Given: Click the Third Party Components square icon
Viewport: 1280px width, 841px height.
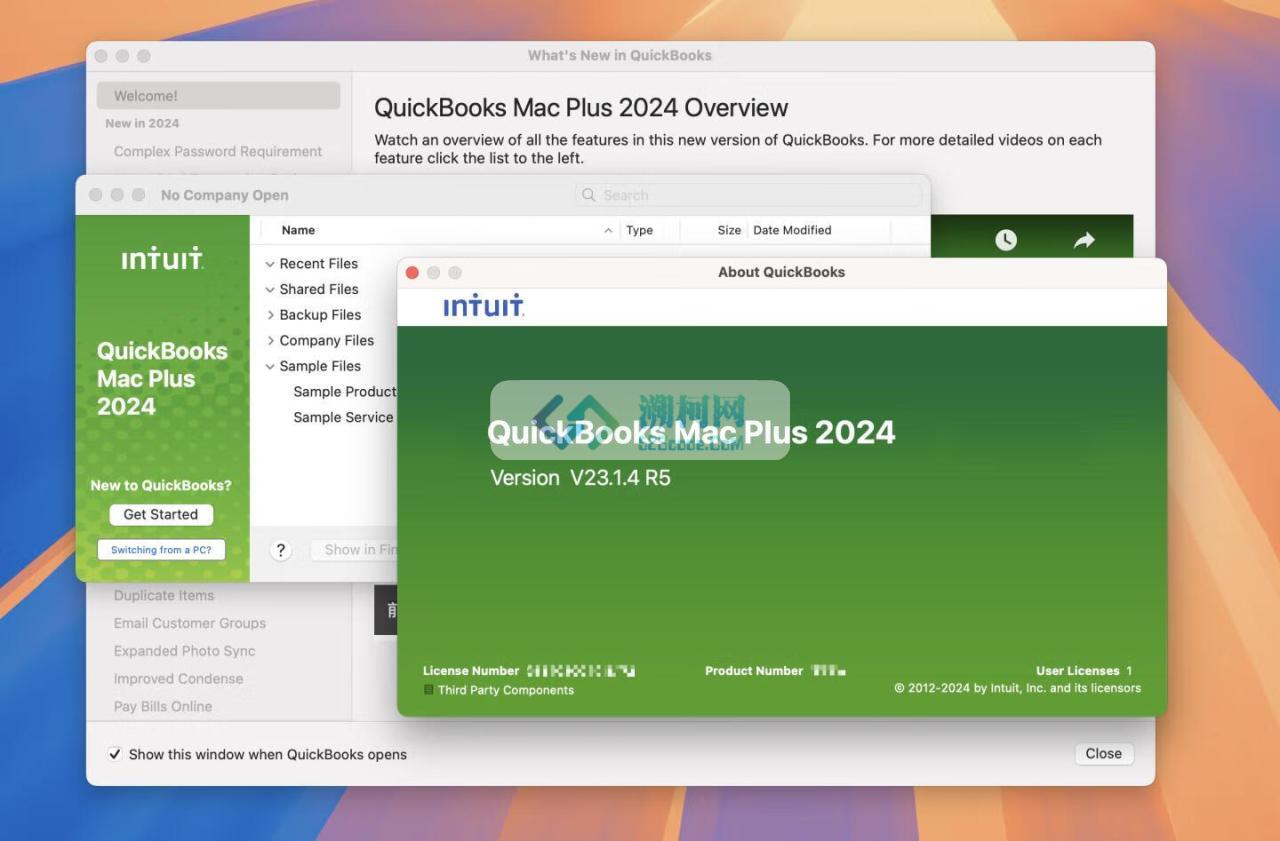Looking at the screenshot, I should [x=429, y=690].
